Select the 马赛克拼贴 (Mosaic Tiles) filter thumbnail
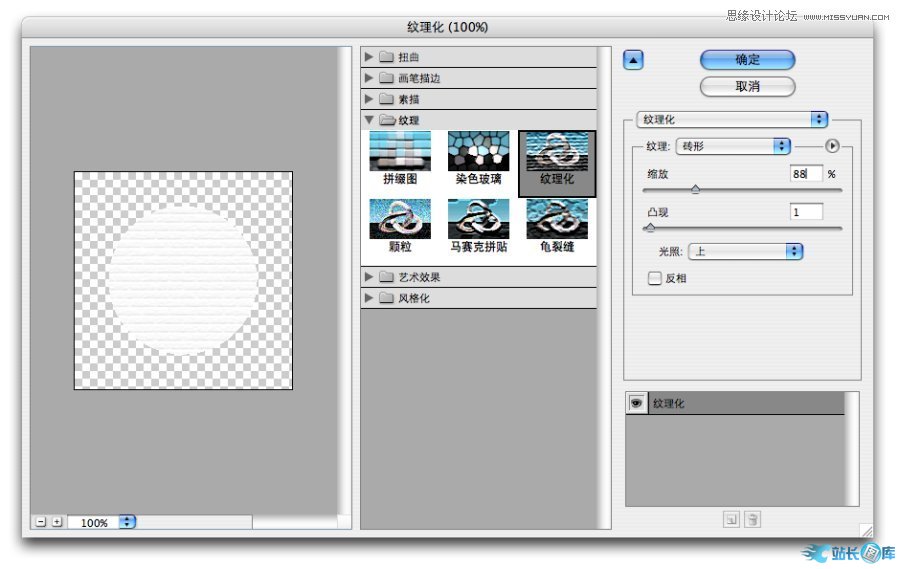This screenshot has height=569, width=900. click(x=478, y=219)
